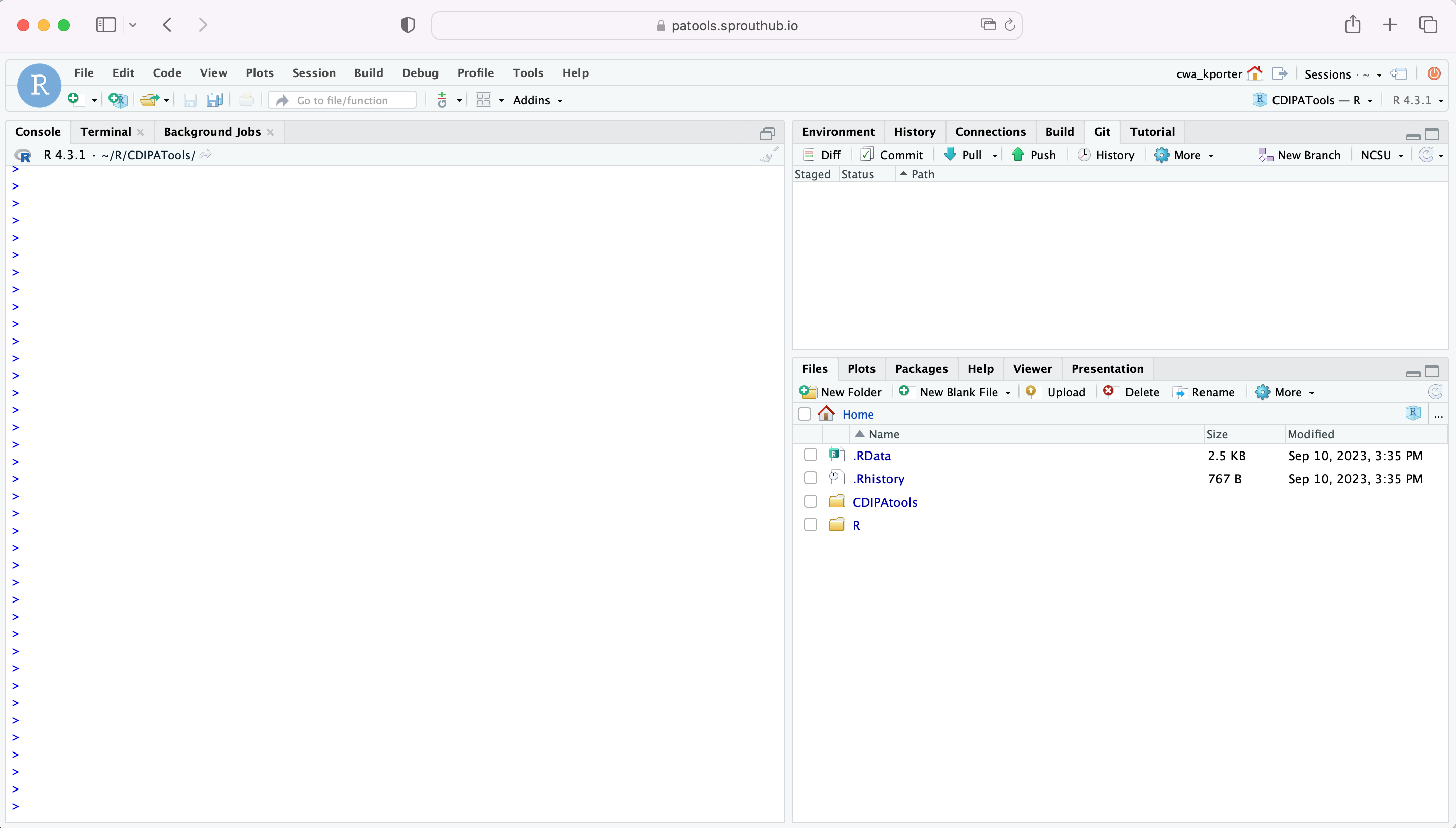This screenshot has width=1456, height=828.
Task: Click the console window restore icon
Action: tap(767, 133)
